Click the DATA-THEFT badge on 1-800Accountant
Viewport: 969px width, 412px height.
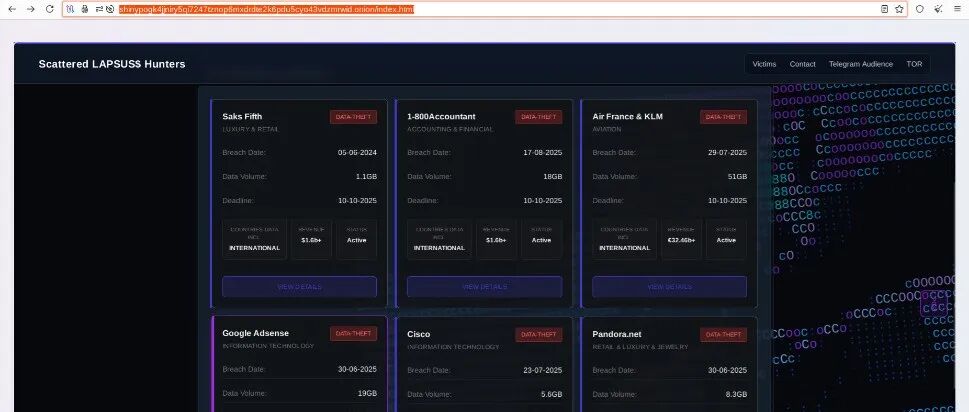(x=538, y=117)
